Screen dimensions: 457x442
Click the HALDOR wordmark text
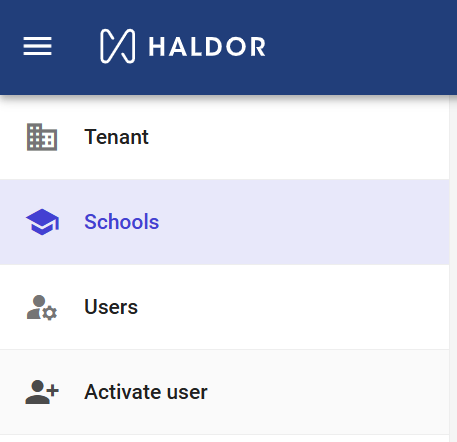click(x=207, y=46)
